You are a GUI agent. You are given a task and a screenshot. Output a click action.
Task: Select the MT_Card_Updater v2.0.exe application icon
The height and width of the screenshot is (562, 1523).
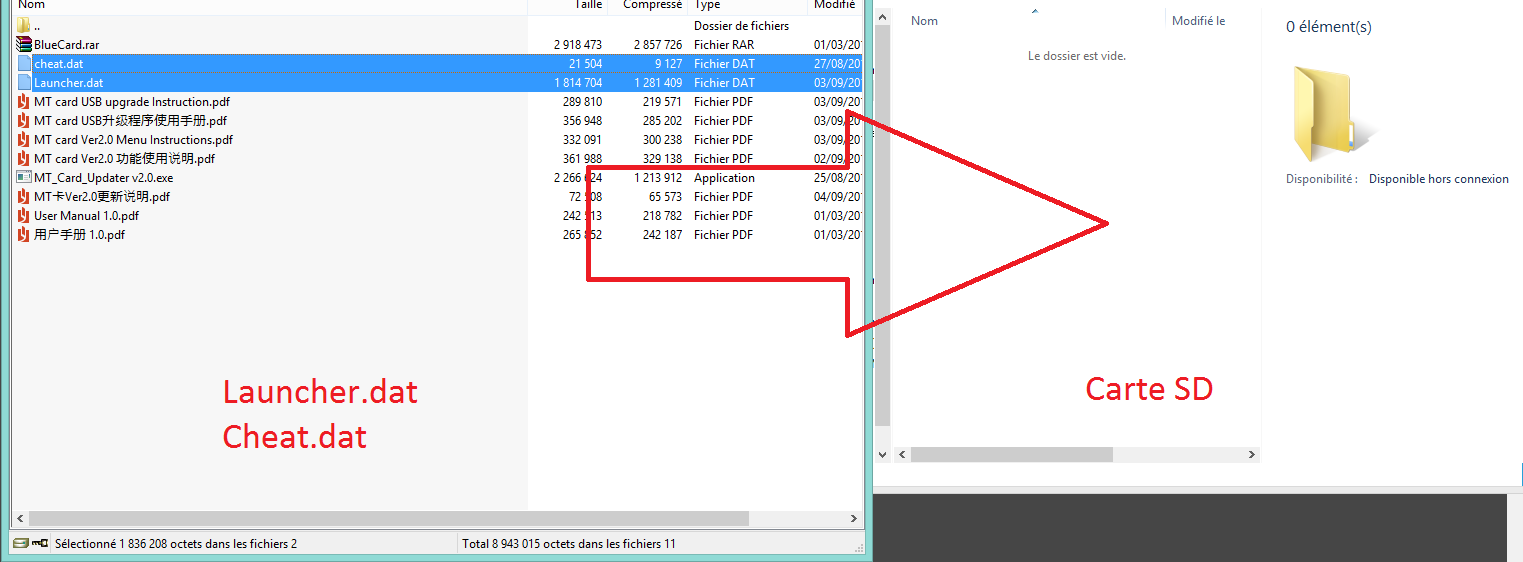click(x=24, y=178)
